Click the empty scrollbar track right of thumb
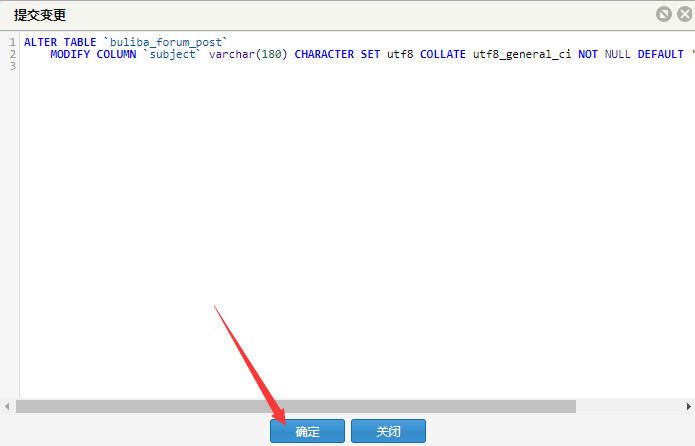Image resolution: width=695 pixels, height=446 pixels. (628, 406)
